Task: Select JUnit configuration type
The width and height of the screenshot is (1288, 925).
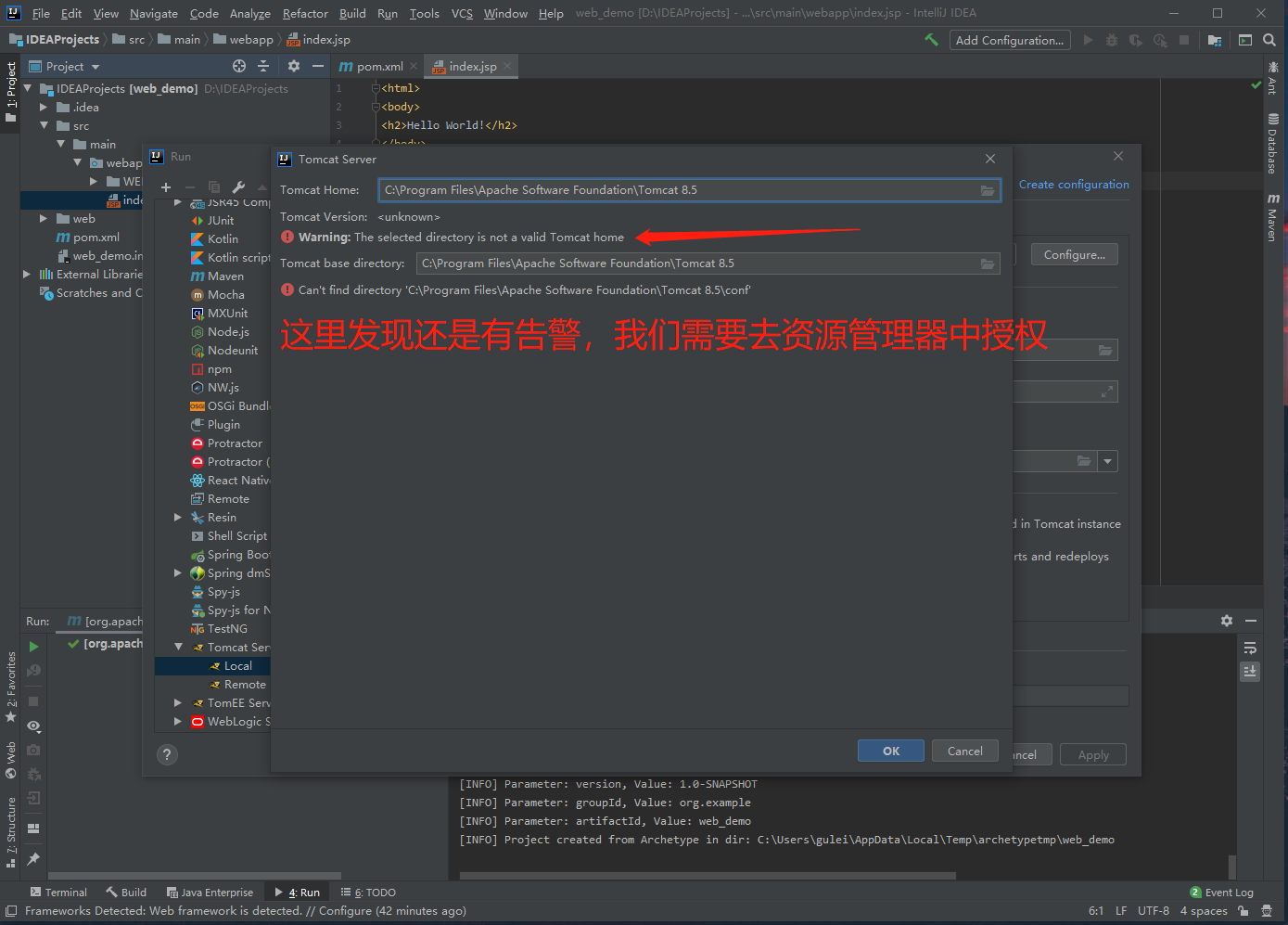Action: (x=220, y=221)
